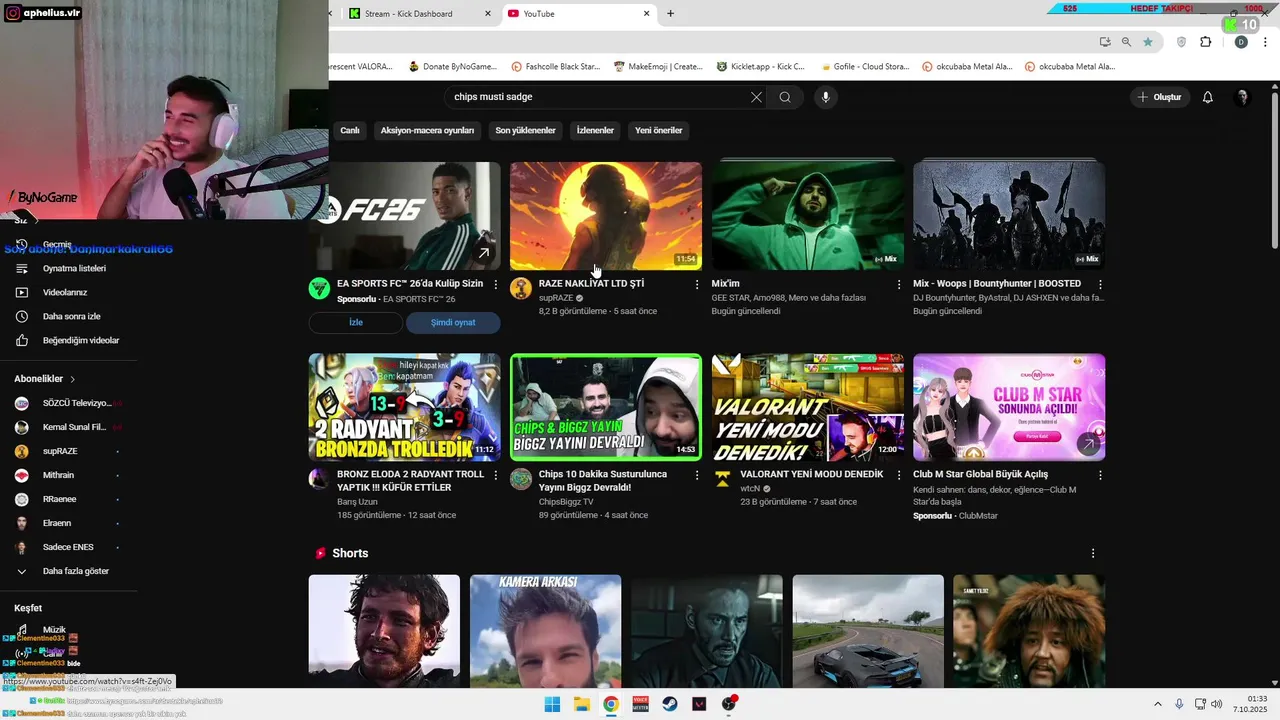Viewport: 1280px width, 720px height.
Task: Open the Shorts section options menu
Action: point(1093,553)
